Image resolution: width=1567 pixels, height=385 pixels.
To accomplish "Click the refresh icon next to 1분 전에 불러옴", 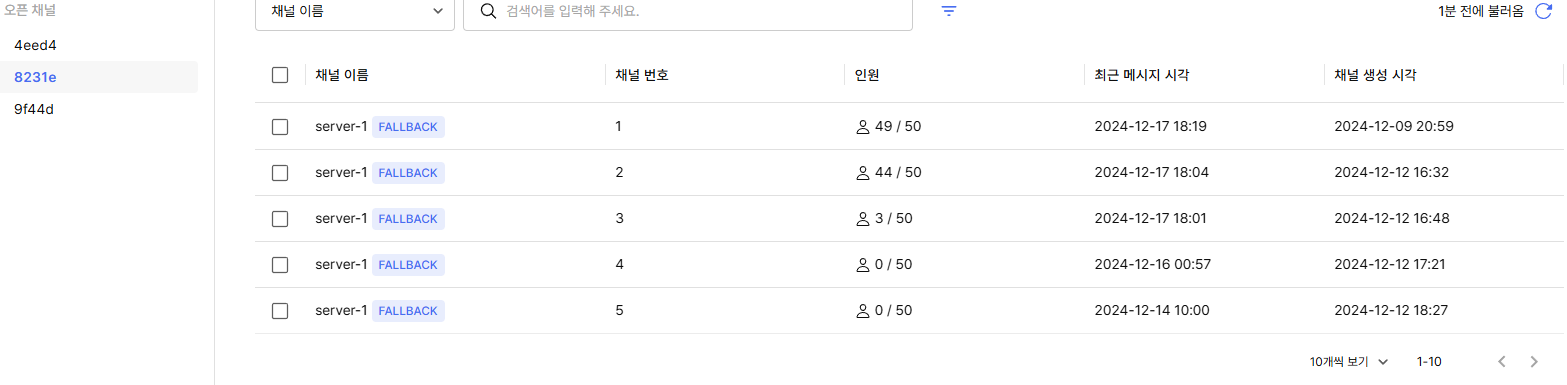I will 1544,11.
